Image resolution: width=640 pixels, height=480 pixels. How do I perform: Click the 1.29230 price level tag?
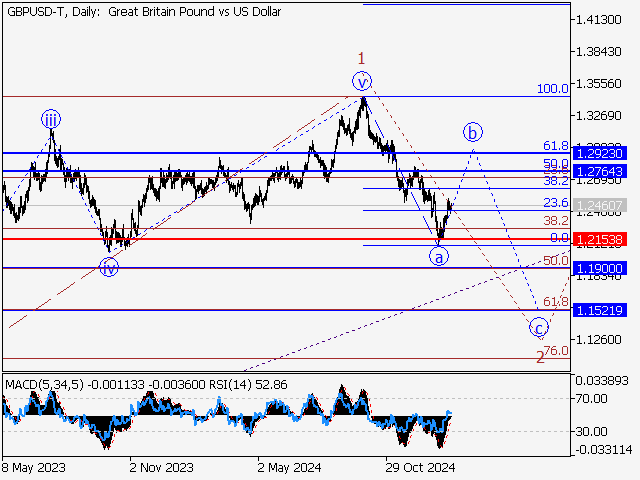(600, 153)
